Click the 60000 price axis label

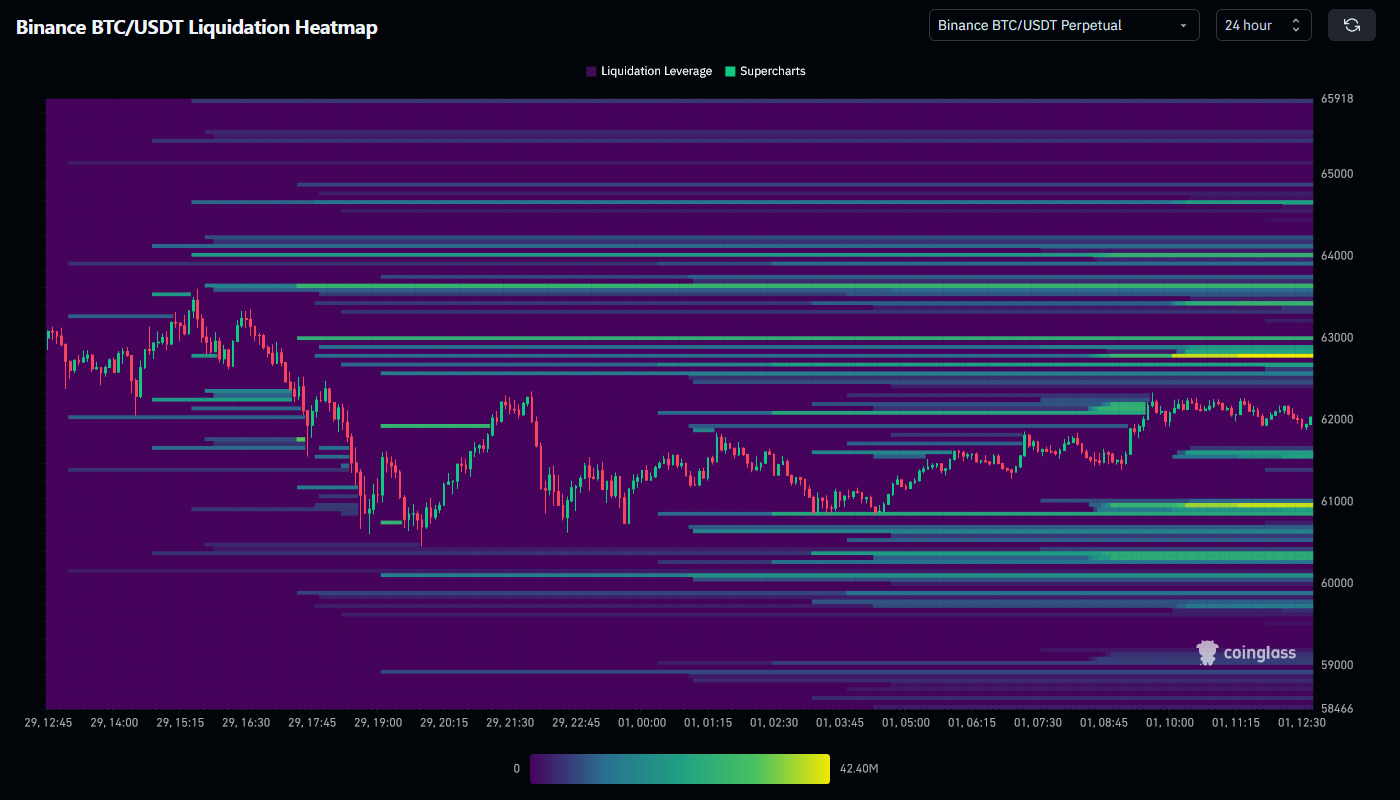(x=1337, y=583)
